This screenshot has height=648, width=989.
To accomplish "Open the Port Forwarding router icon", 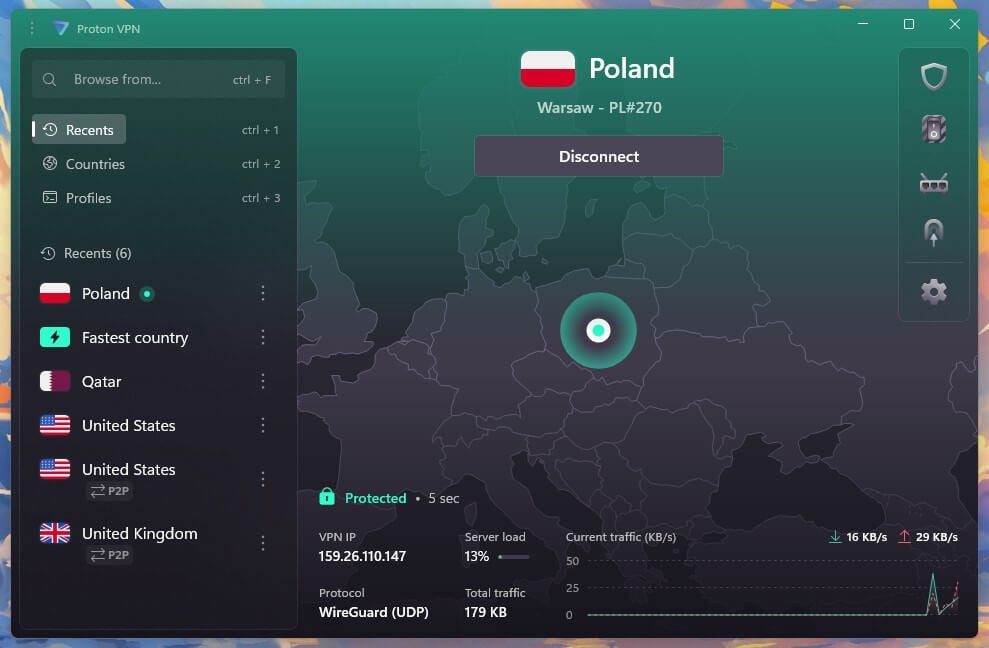I will point(933,183).
